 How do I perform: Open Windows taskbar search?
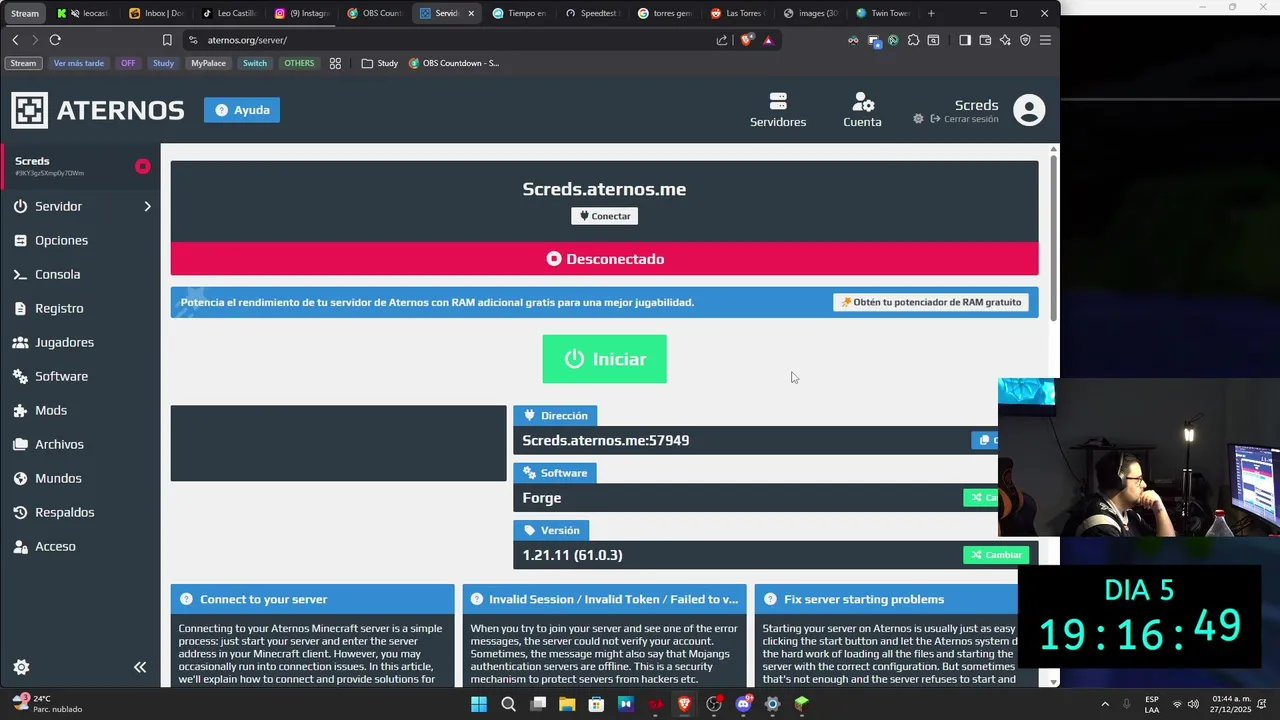[508, 704]
